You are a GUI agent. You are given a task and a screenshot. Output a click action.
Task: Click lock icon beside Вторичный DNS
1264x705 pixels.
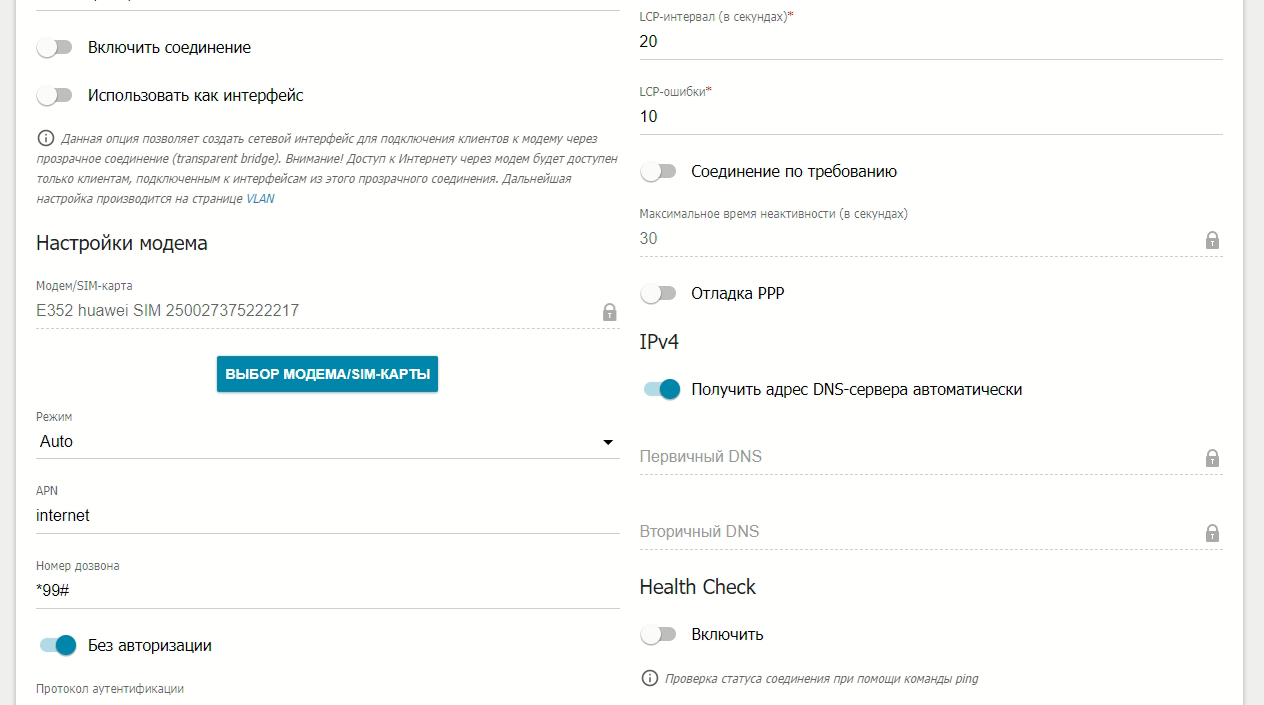point(1212,532)
